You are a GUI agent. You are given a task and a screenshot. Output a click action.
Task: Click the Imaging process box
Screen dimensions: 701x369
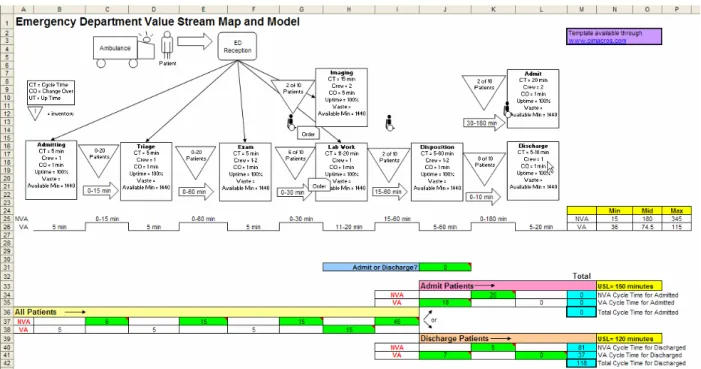[x=342, y=98]
